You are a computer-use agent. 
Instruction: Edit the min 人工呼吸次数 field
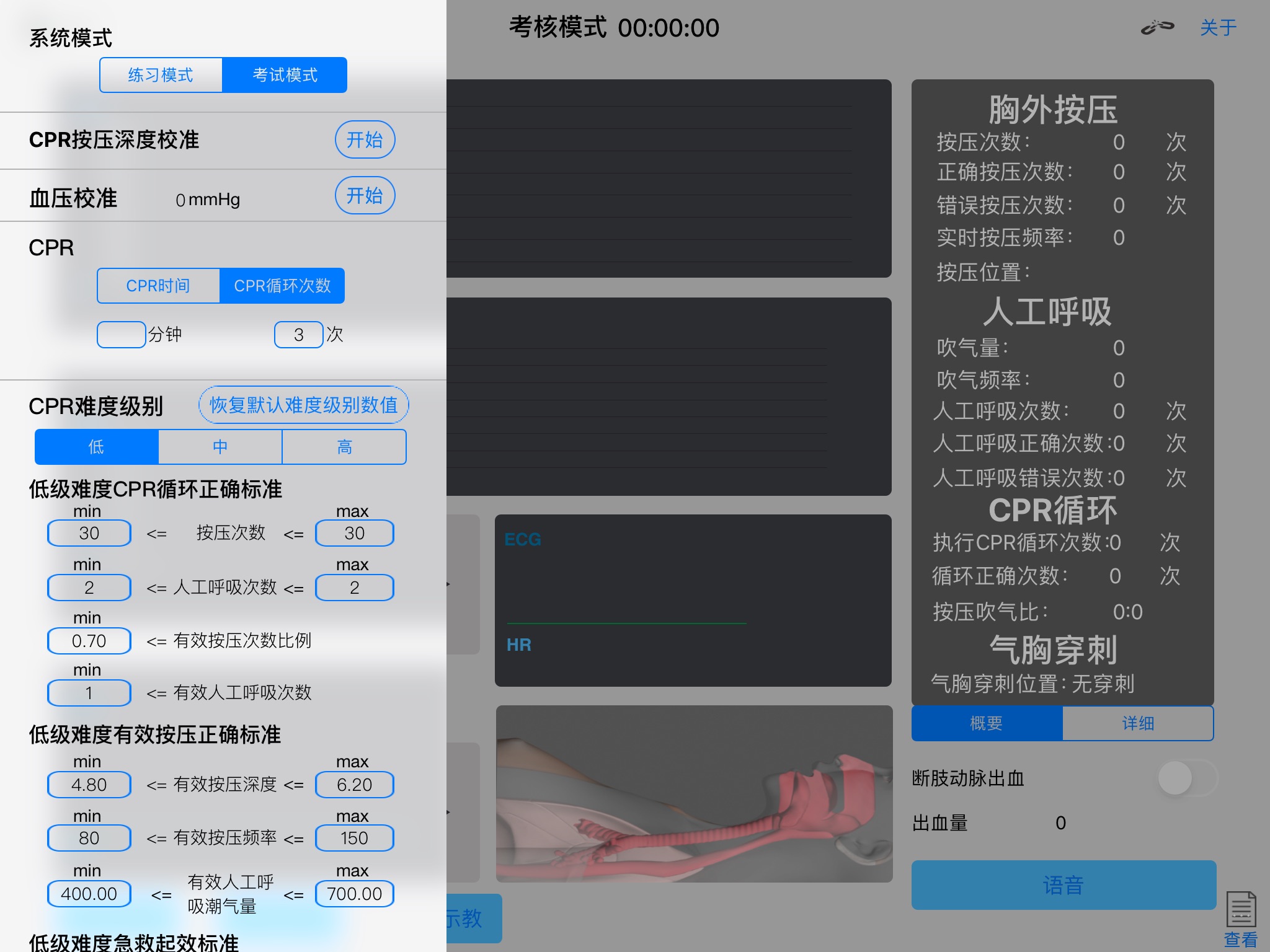89,588
